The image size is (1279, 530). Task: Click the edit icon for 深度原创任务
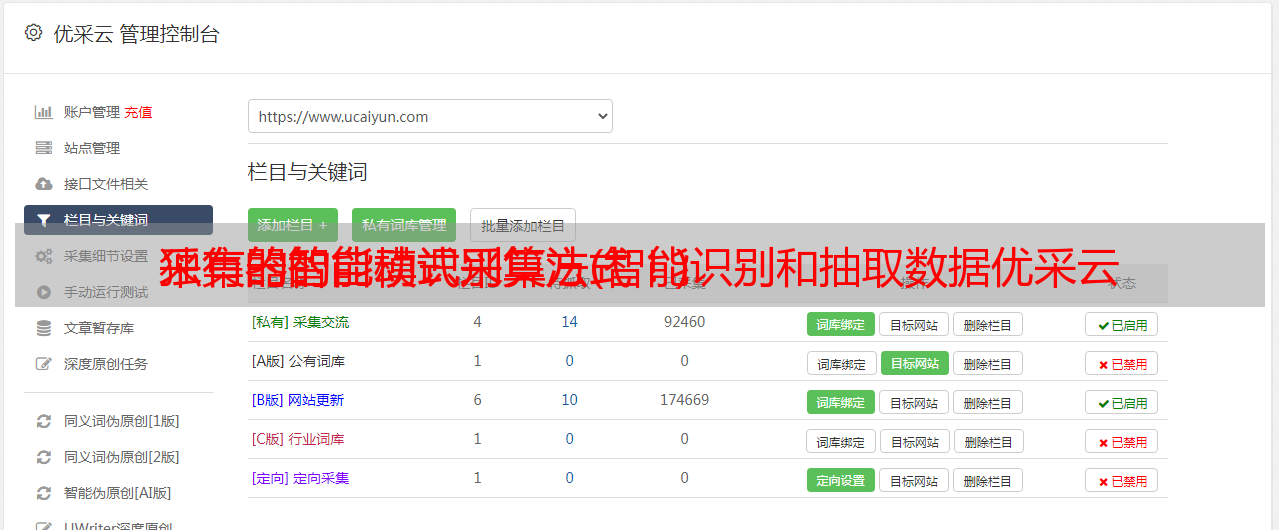[x=44, y=364]
